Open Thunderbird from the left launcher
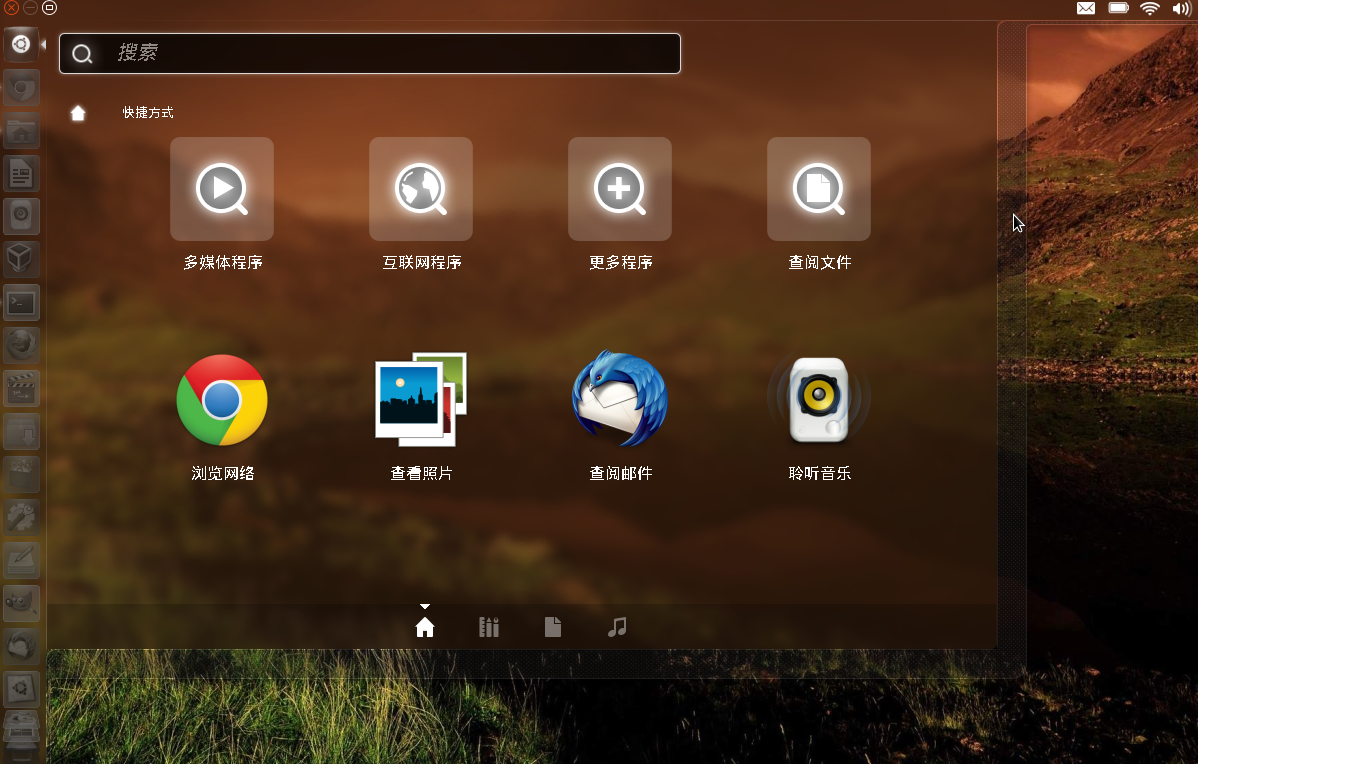Viewport: 1366px width, 768px height. click(21, 647)
